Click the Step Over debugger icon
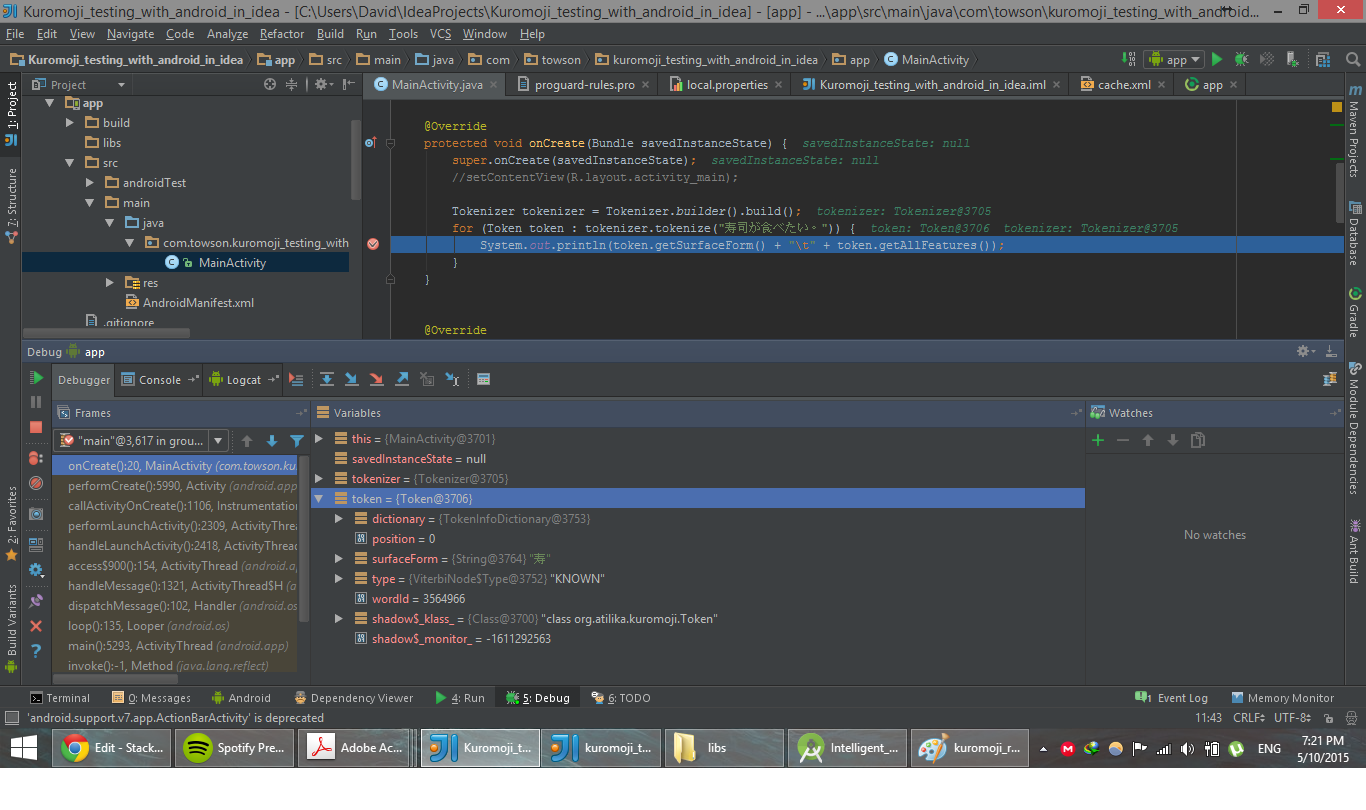 coord(327,379)
